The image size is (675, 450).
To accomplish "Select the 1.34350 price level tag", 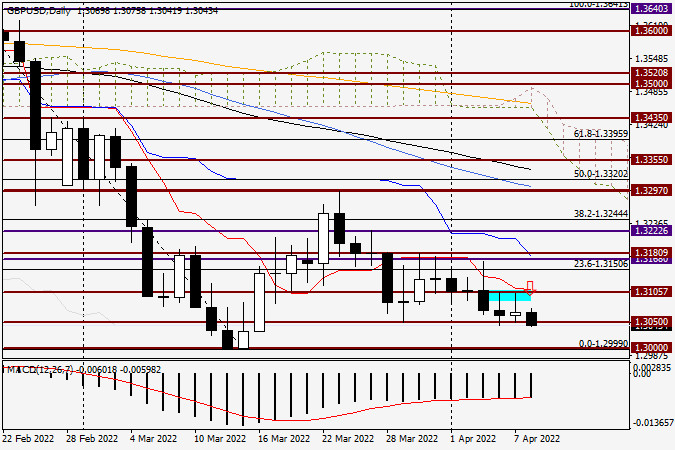I will point(651,118).
